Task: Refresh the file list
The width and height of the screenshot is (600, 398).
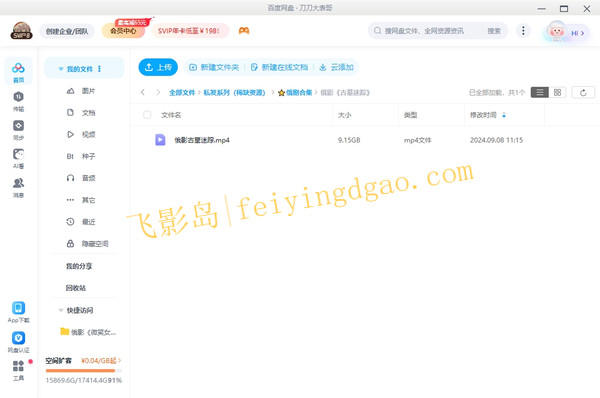Action: click(x=583, y=92)
